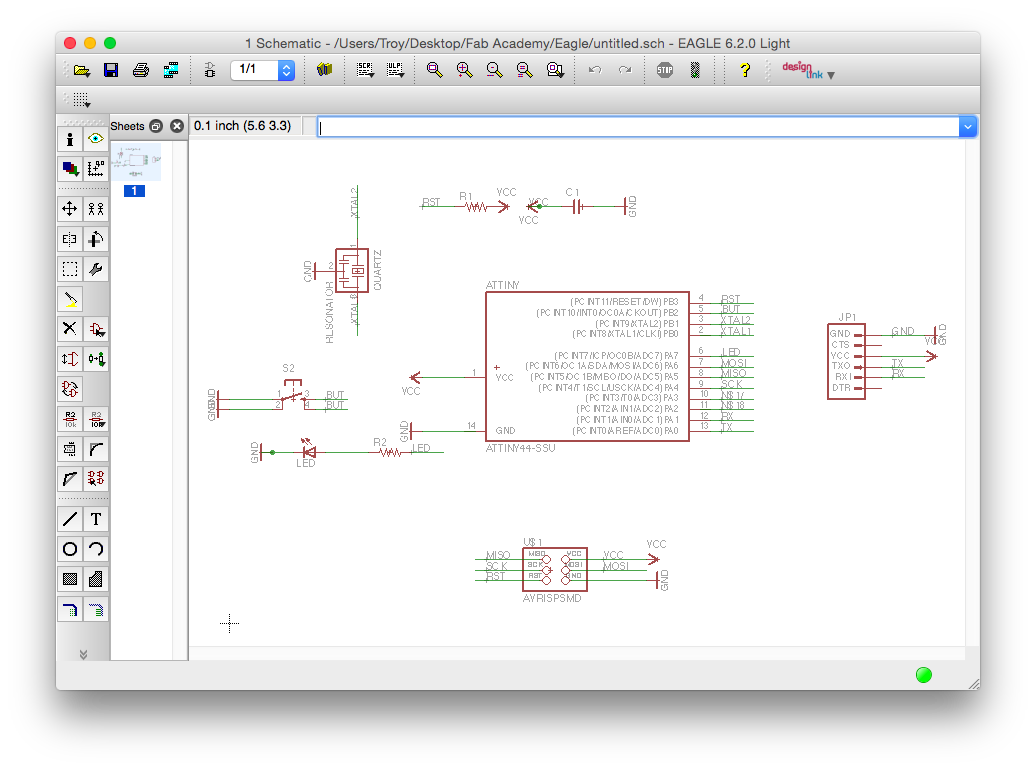
Task: Run a script with the SCR icon
Action: tap(365, 70)
